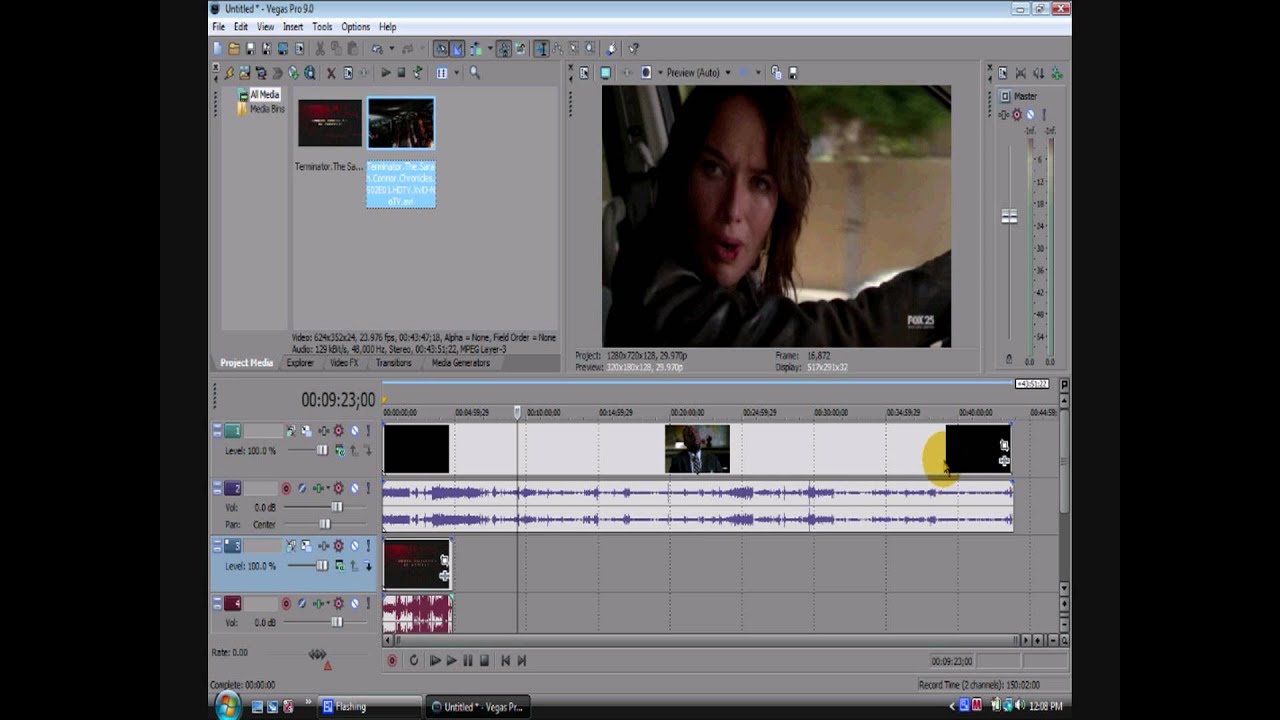Screen dimensions: 1280x720
Task: Toggle Loop Playback in transport bar
Action: point(413,660)
